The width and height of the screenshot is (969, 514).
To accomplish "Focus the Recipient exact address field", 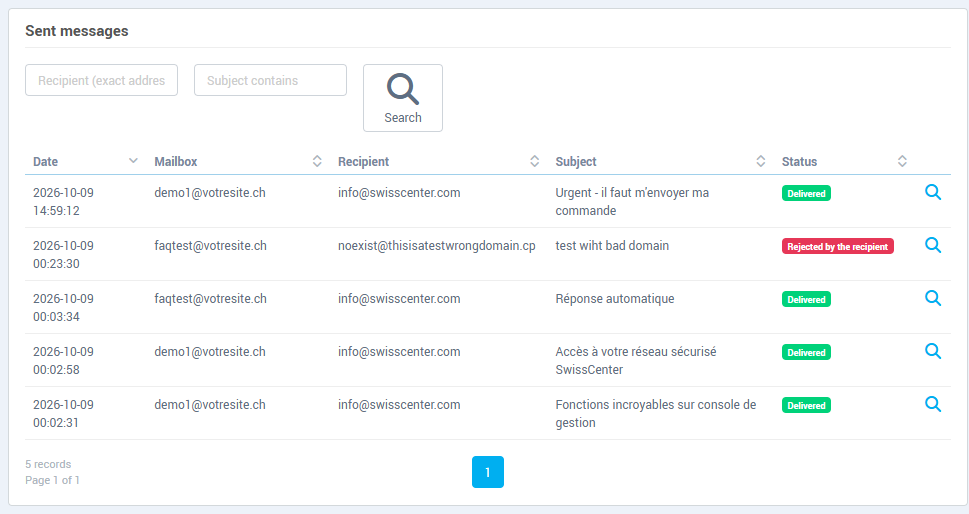I will (101, 80).
